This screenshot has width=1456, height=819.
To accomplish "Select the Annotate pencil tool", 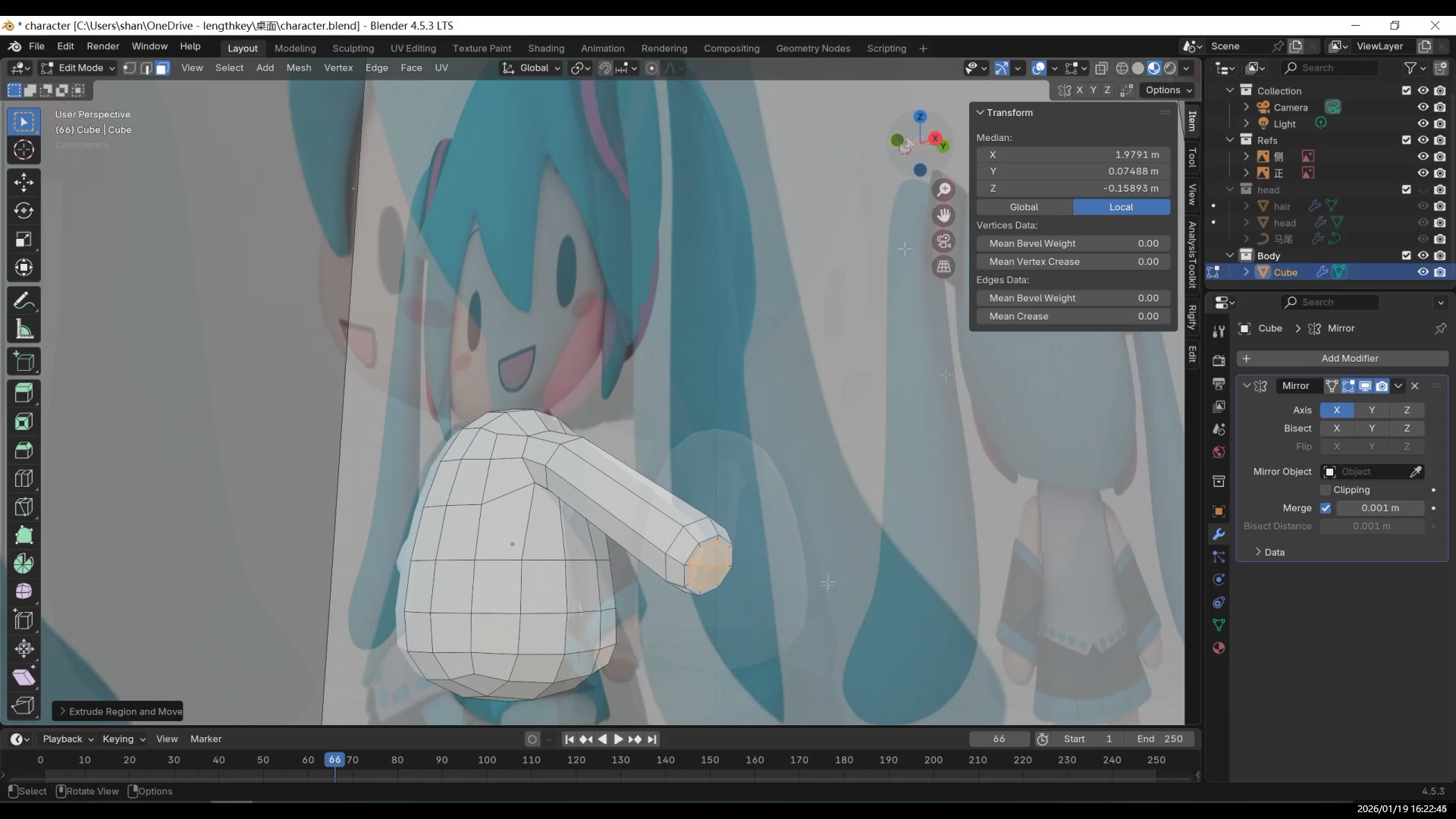I will point(24,301).
